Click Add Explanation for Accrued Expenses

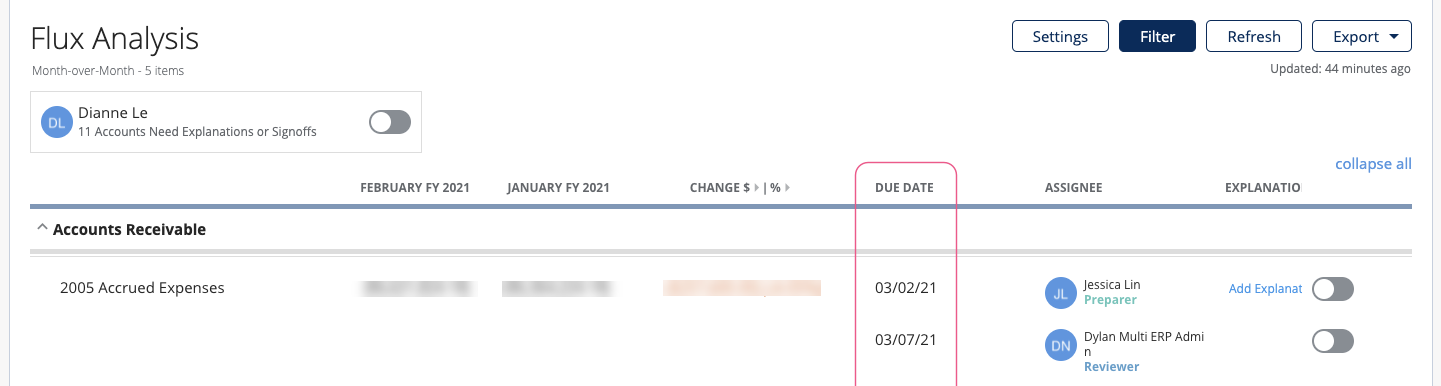coord(1265,289)
